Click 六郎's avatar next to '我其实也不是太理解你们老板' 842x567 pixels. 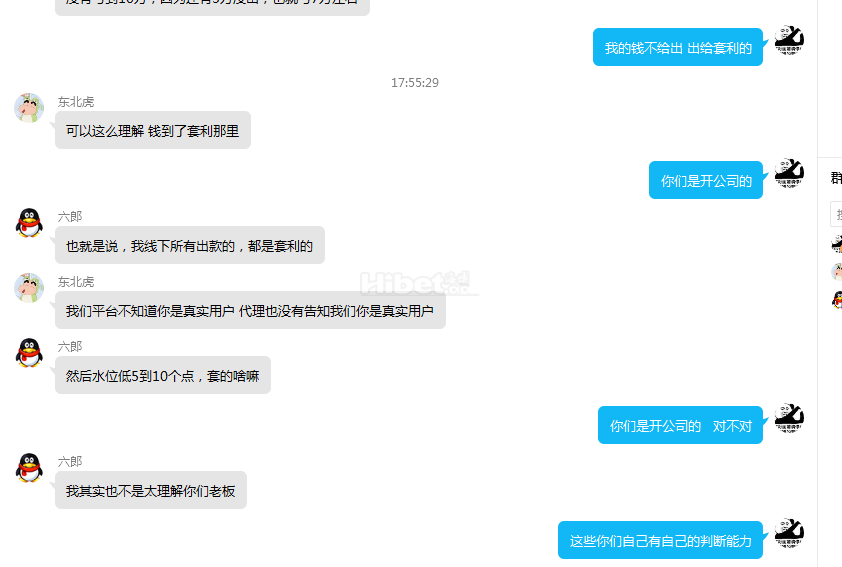(x=29, y=468)
